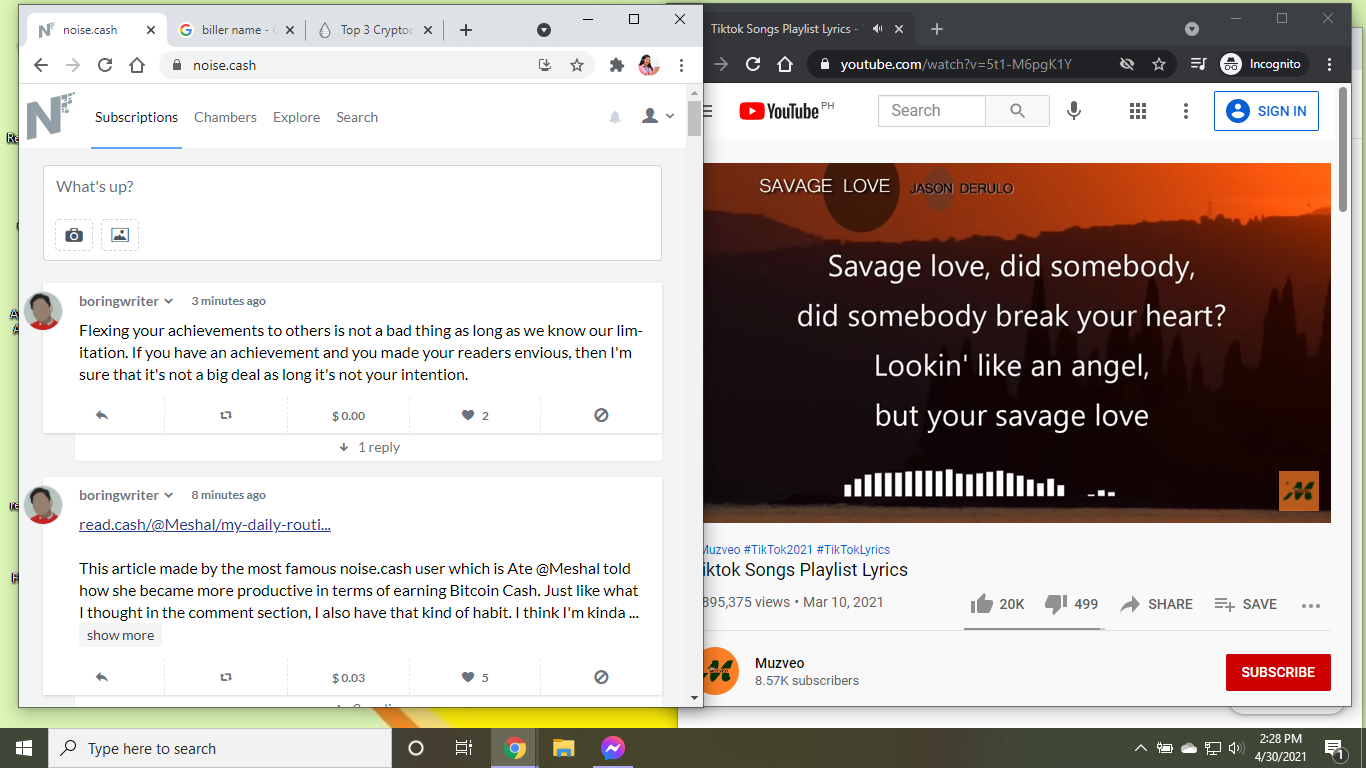Like the 8 minutes ago post
Screen dimensions: 1366x768
click(467, 677)
